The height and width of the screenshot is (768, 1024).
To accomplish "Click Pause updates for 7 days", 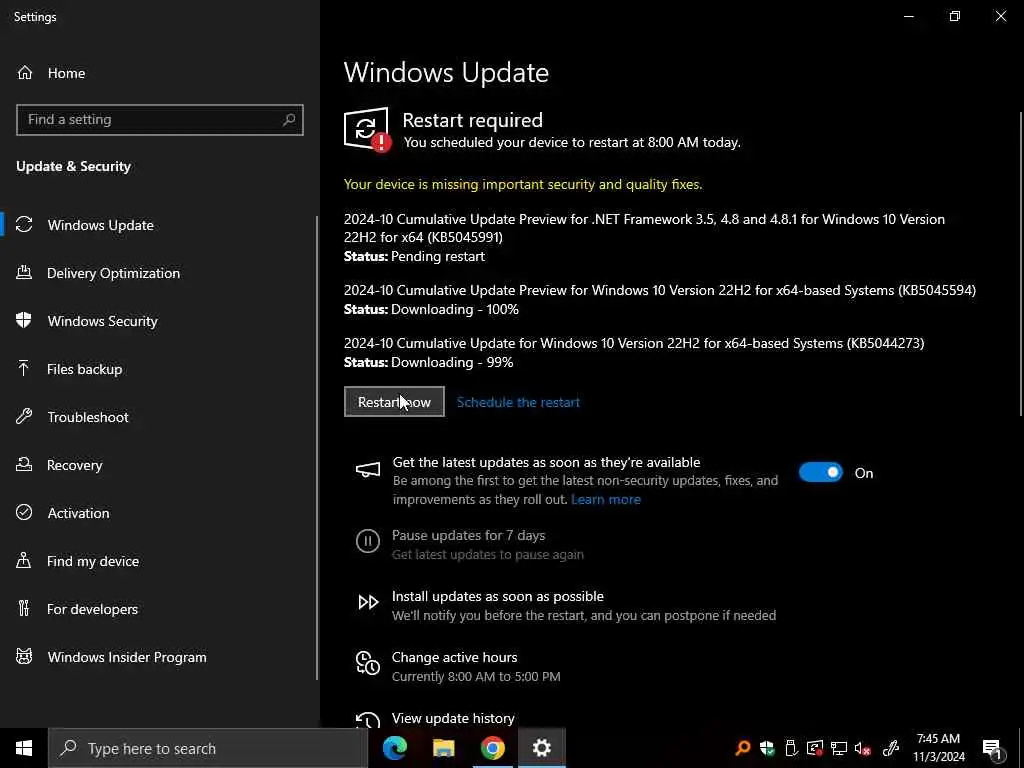I will click(x=468, y=536).
